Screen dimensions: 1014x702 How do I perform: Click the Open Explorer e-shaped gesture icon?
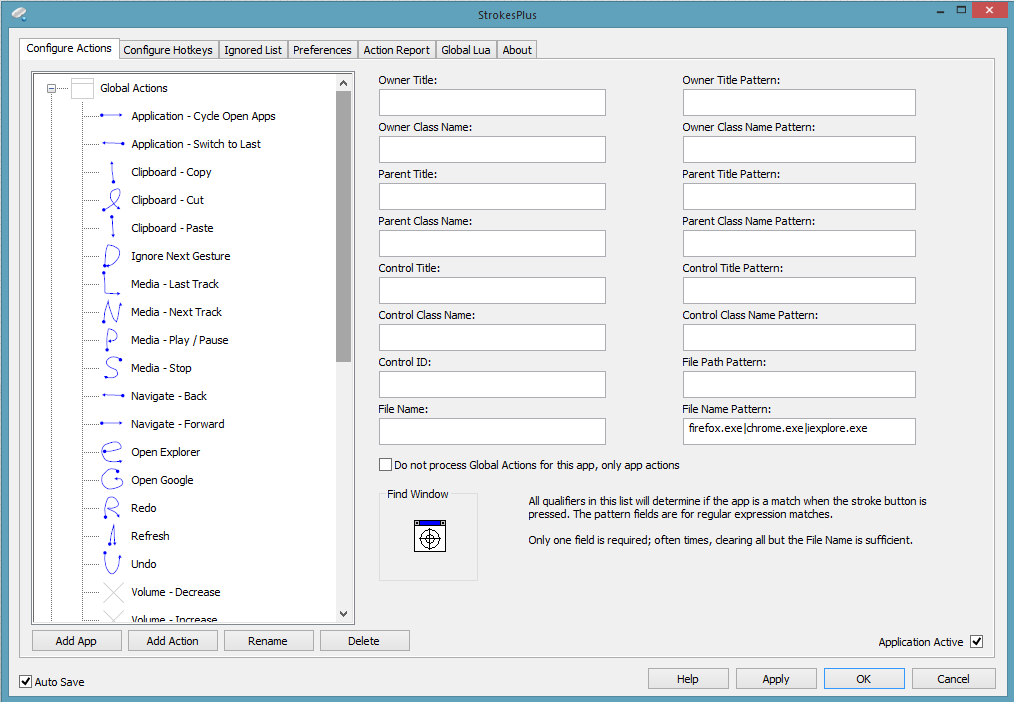tap(111, 452)
